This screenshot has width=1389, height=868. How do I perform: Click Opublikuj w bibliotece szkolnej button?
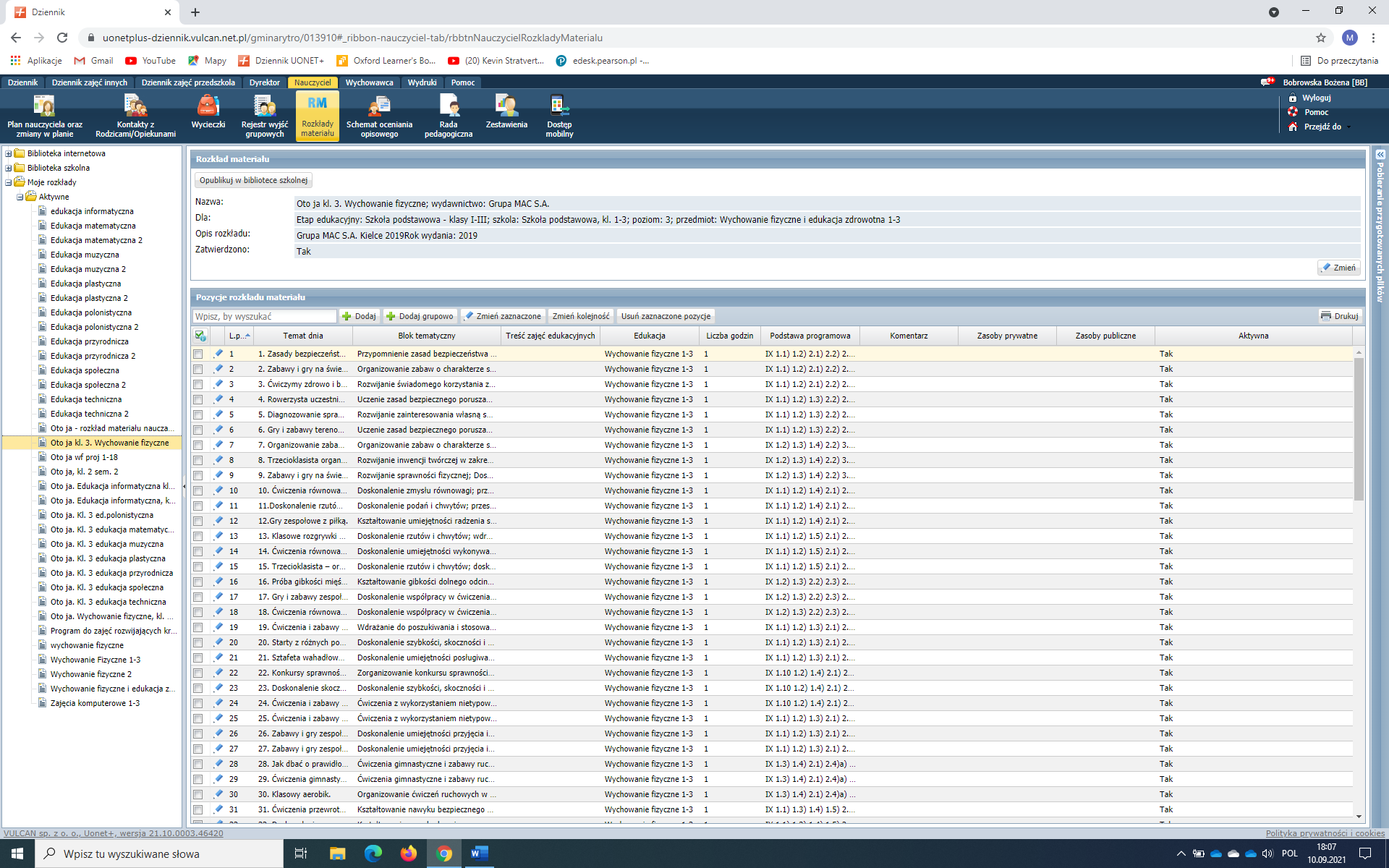point(253,180)
